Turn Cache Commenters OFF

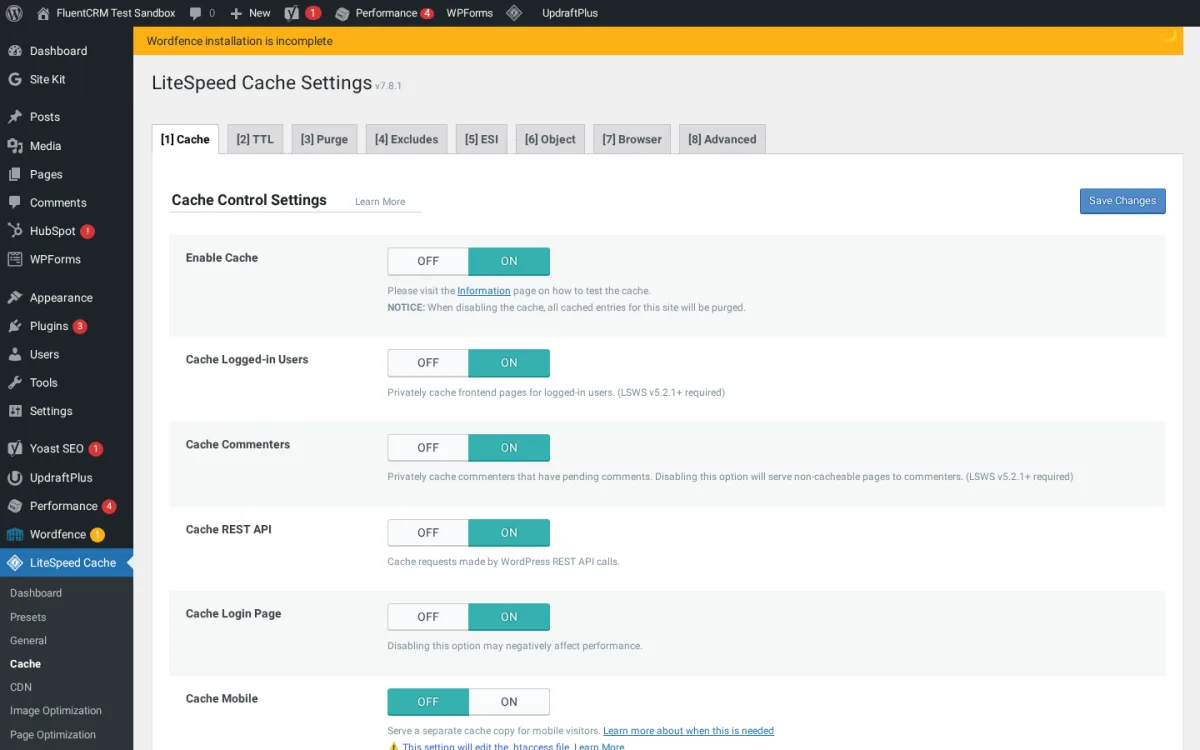428,448
